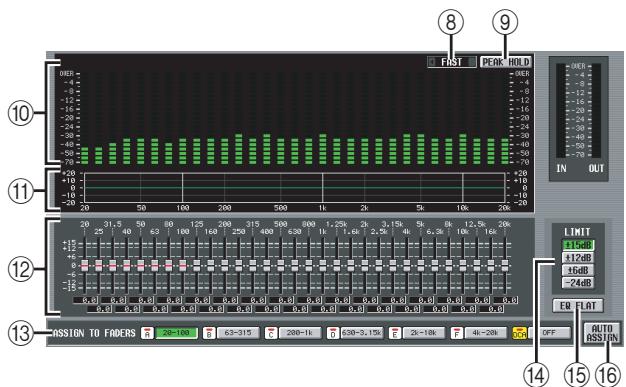Click the gain value box under the 20 Hz fader
The width and height of the screenshot is (626, 387).
point(85,300)
